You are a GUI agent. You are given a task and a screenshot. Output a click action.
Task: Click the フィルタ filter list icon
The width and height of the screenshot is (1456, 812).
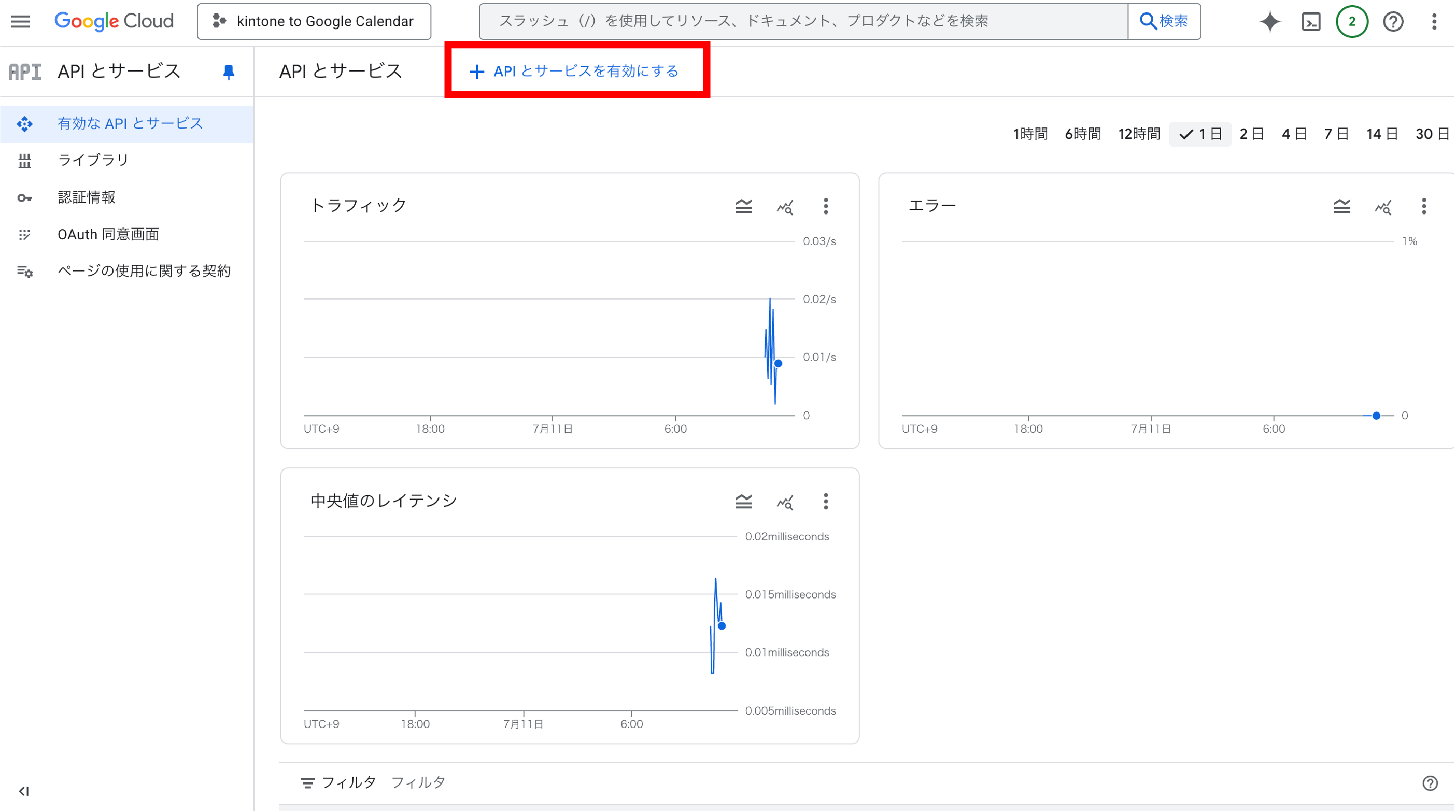click(x=307, y=783)
